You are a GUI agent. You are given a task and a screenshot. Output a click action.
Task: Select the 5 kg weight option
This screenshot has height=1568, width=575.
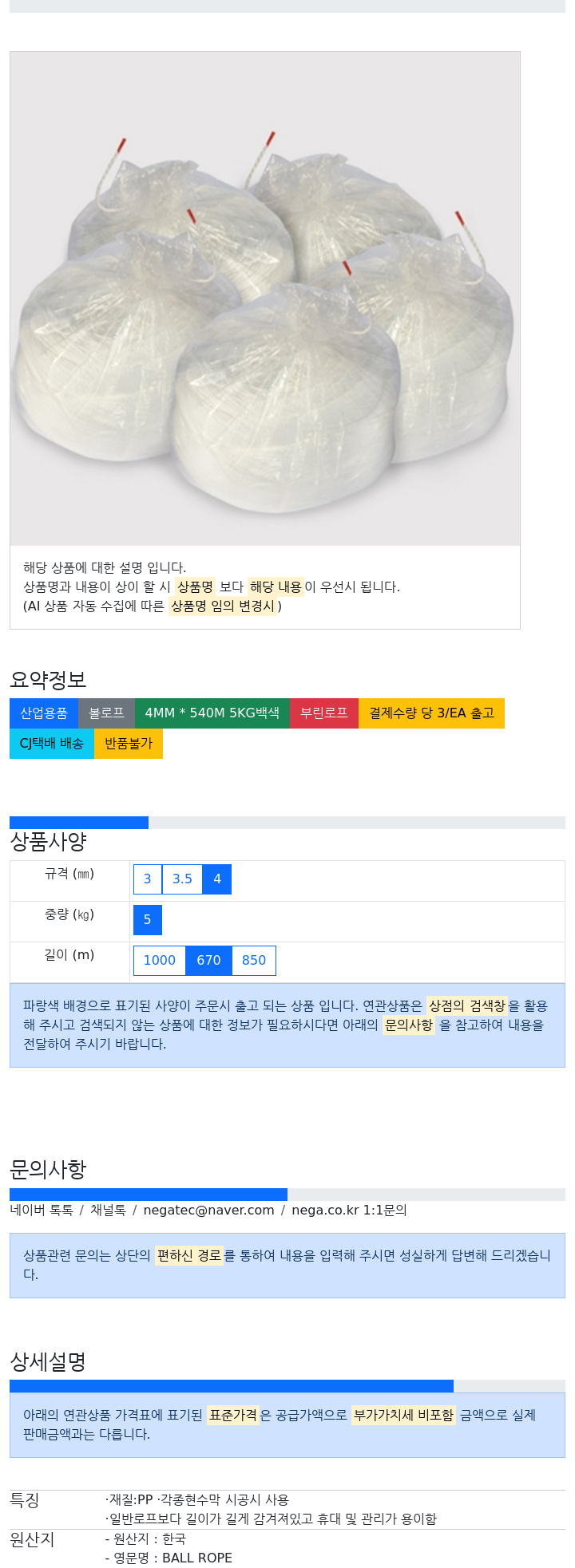pos(148,920)
